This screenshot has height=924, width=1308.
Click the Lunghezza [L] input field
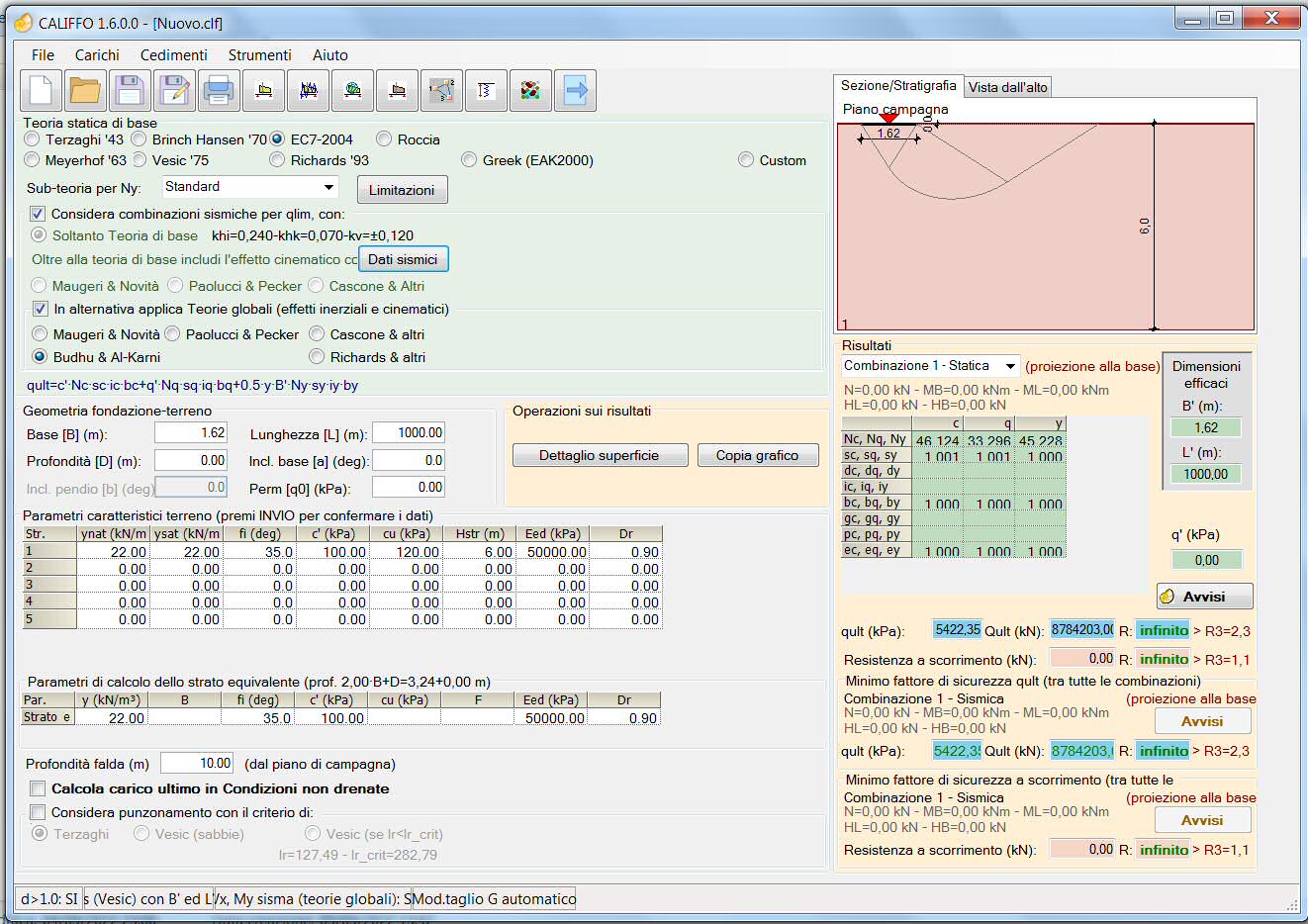tap(409, 433)
